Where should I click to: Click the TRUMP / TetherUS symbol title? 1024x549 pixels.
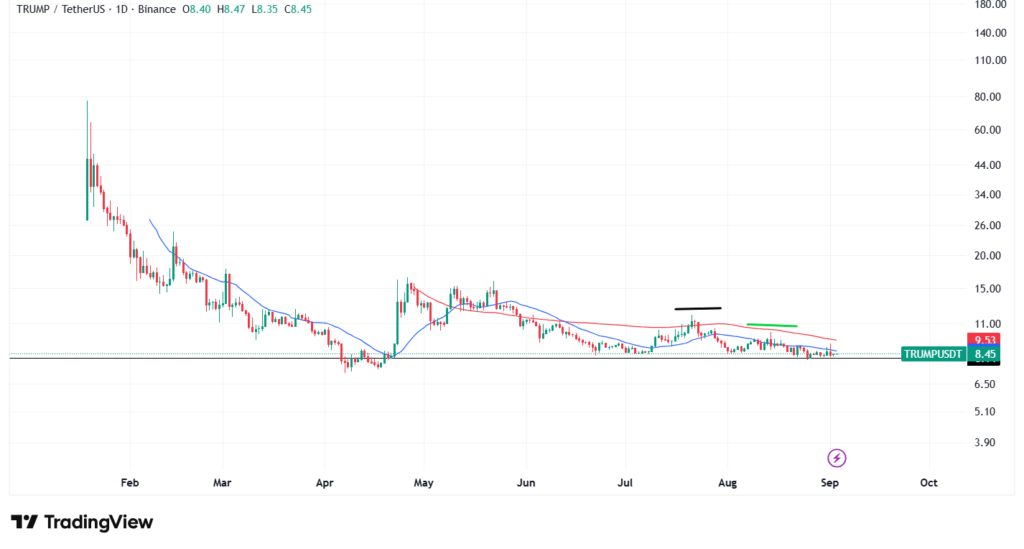(61, 9)
